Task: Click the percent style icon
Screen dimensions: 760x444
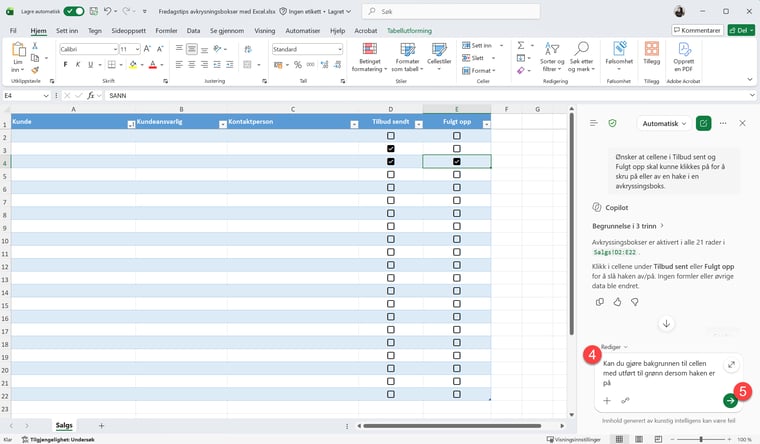Action: point(298,64)
